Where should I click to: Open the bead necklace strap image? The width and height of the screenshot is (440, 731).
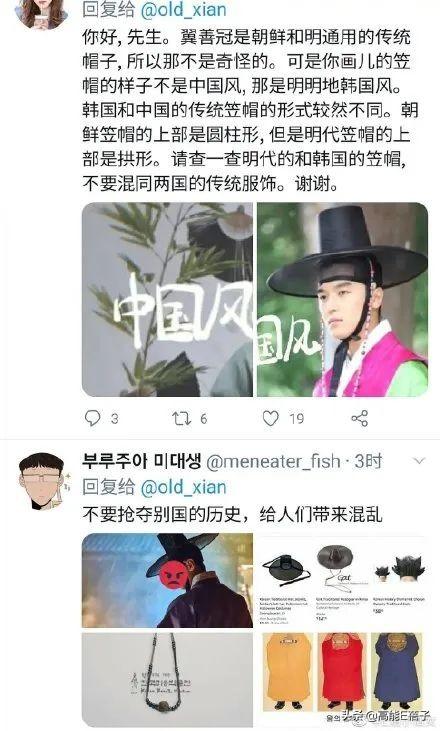pos(167,679)
